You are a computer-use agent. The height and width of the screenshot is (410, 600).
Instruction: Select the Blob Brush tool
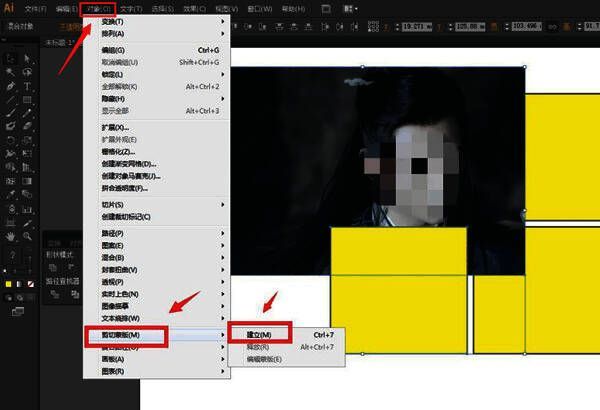tap(10, 126)
